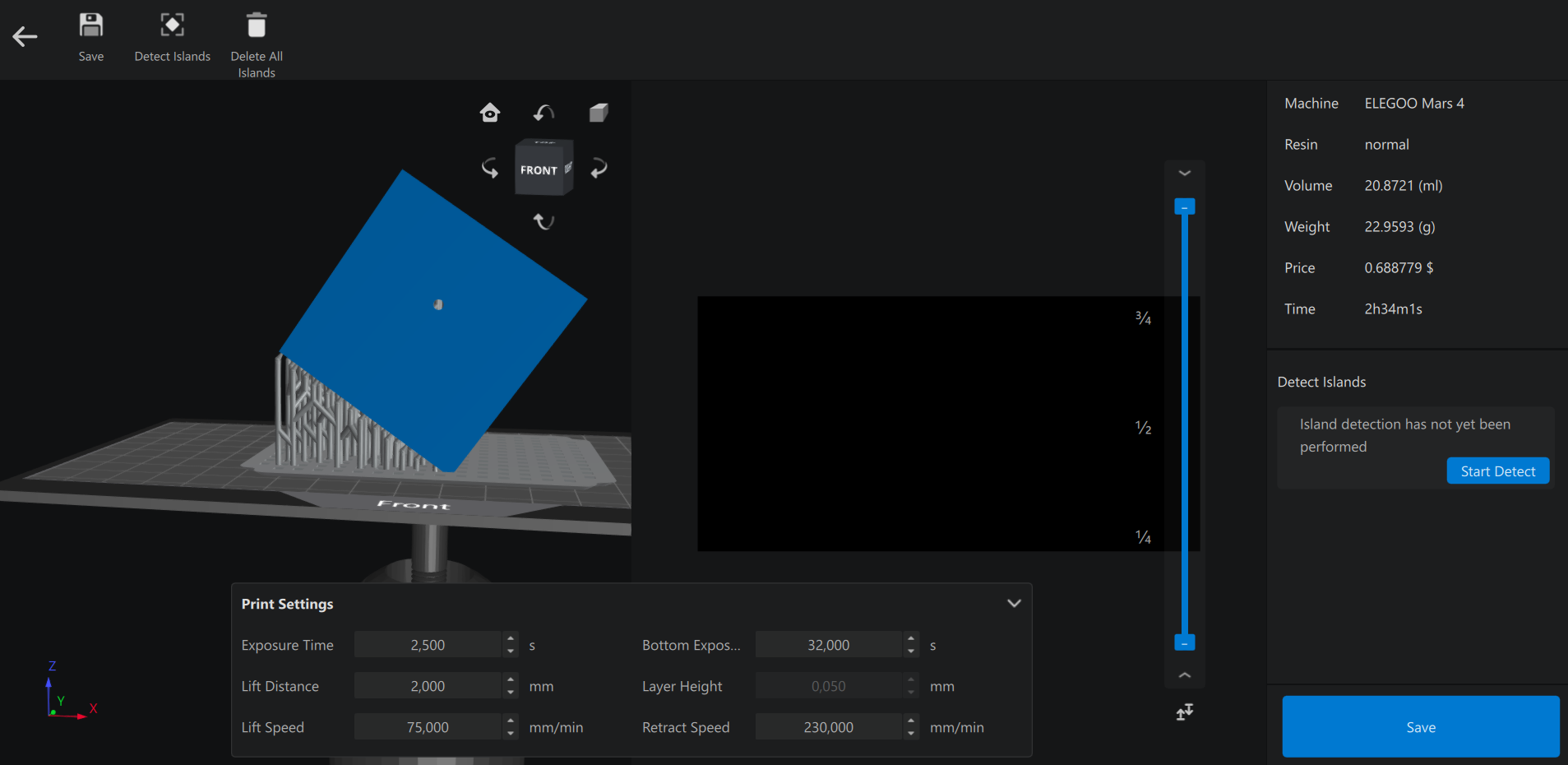
Task: Rotate view using arrow left of the view cube
Action: [490, 169]
